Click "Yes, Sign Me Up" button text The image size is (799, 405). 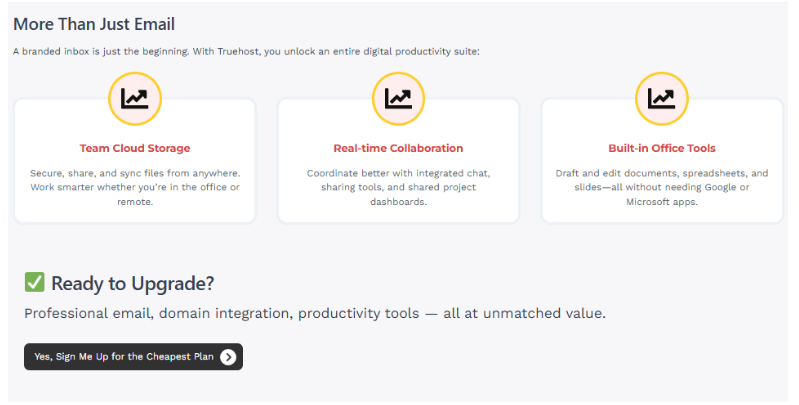click(x=124, y=357)
